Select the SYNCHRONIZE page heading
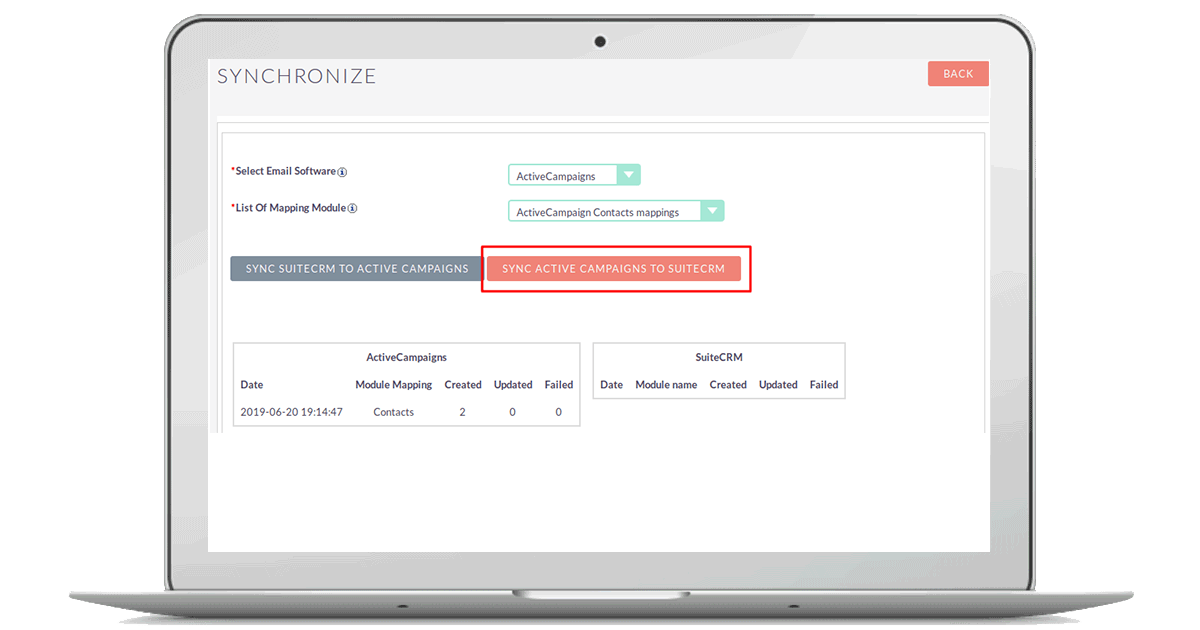 (297, 76)
